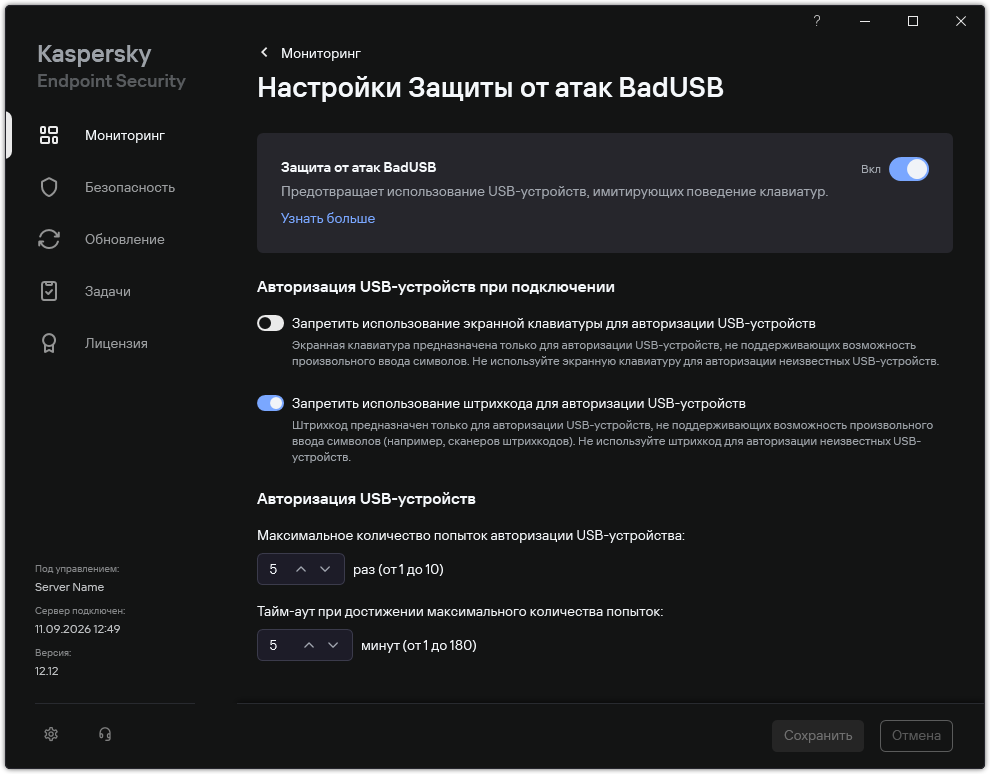Click the Сохранить button
The image size is (990, 774).
point(818,735)
